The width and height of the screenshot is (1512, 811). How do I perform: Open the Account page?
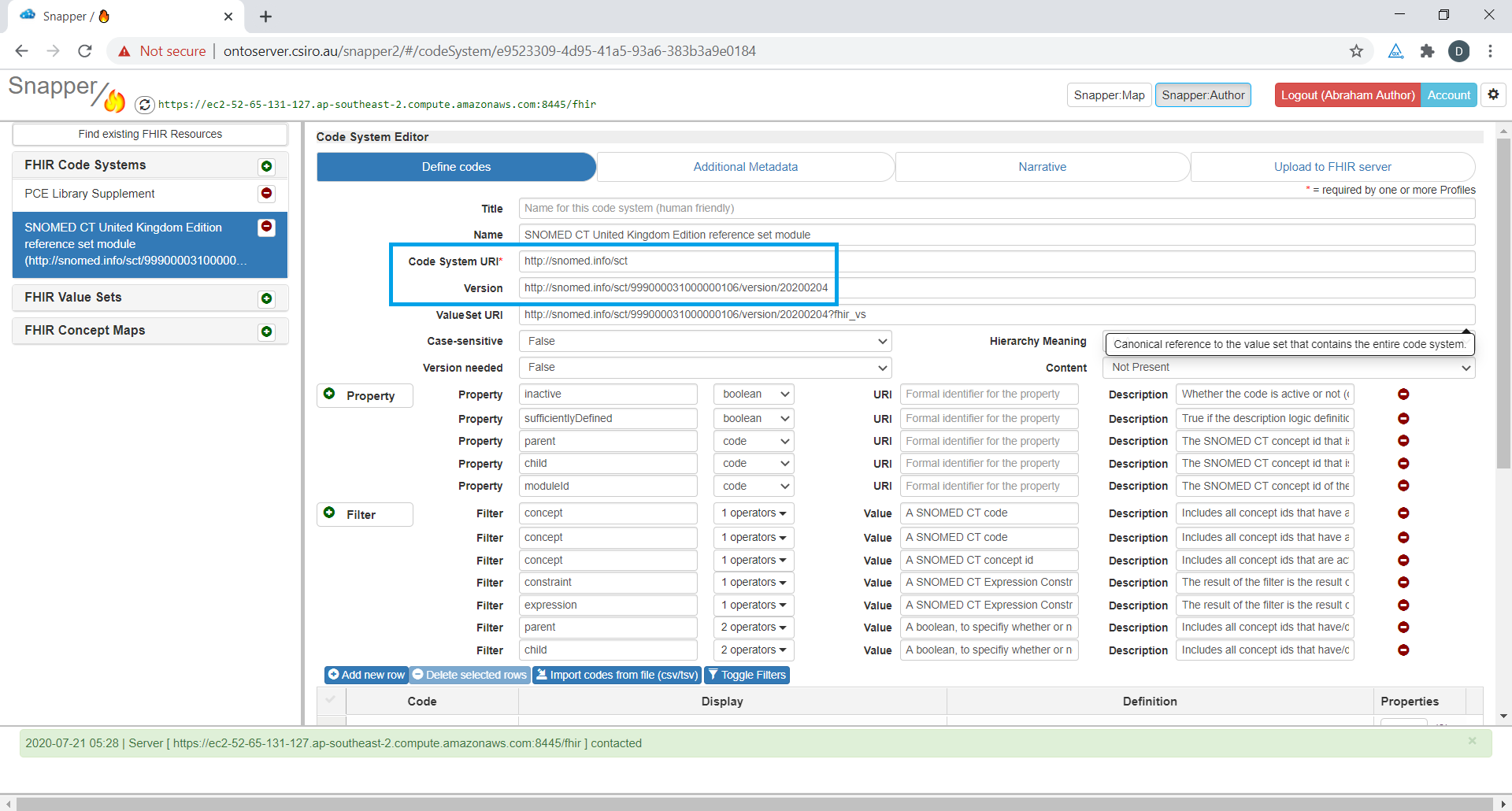[1448, 95]
